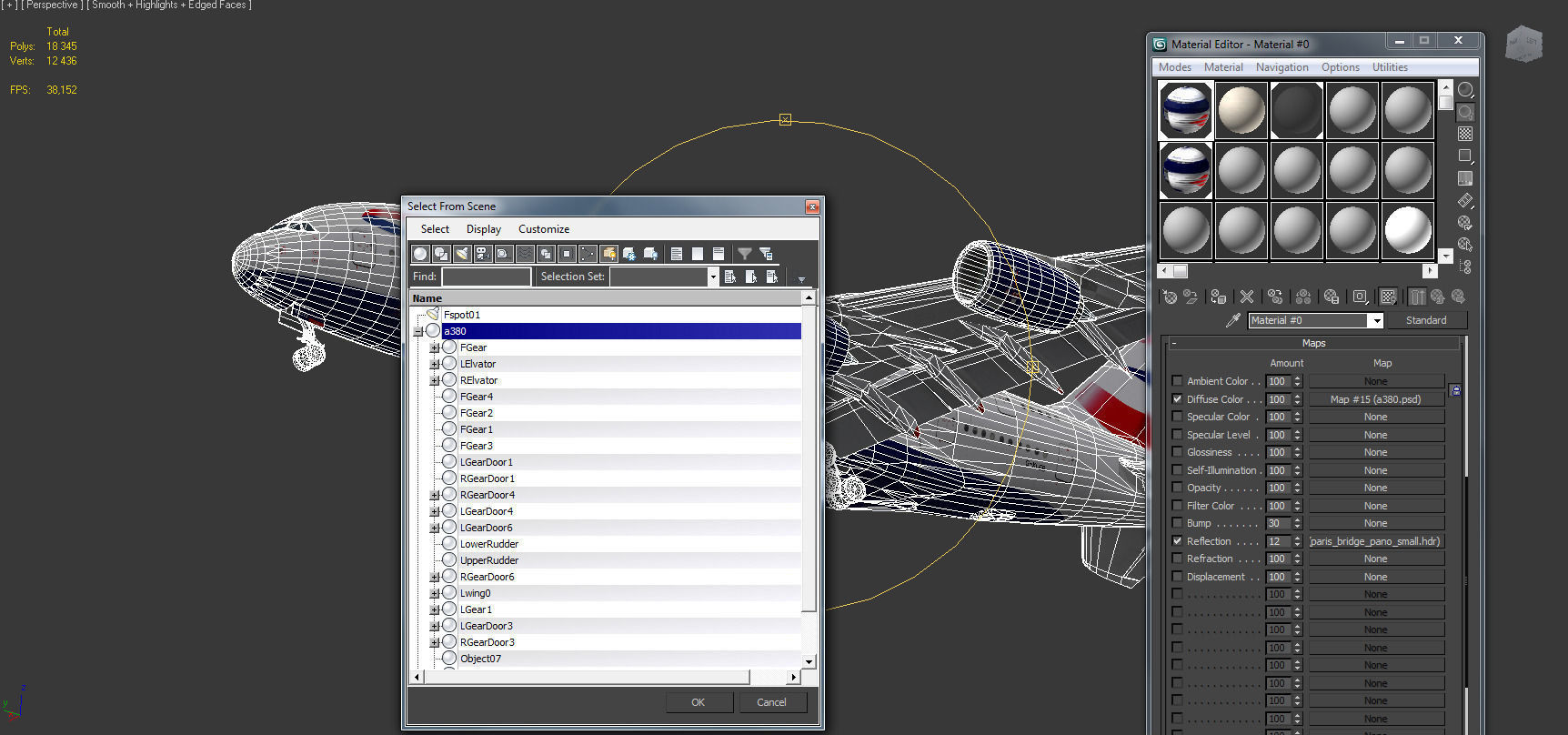Expand the LGearDoor3 tree node

tap(435, 626)
